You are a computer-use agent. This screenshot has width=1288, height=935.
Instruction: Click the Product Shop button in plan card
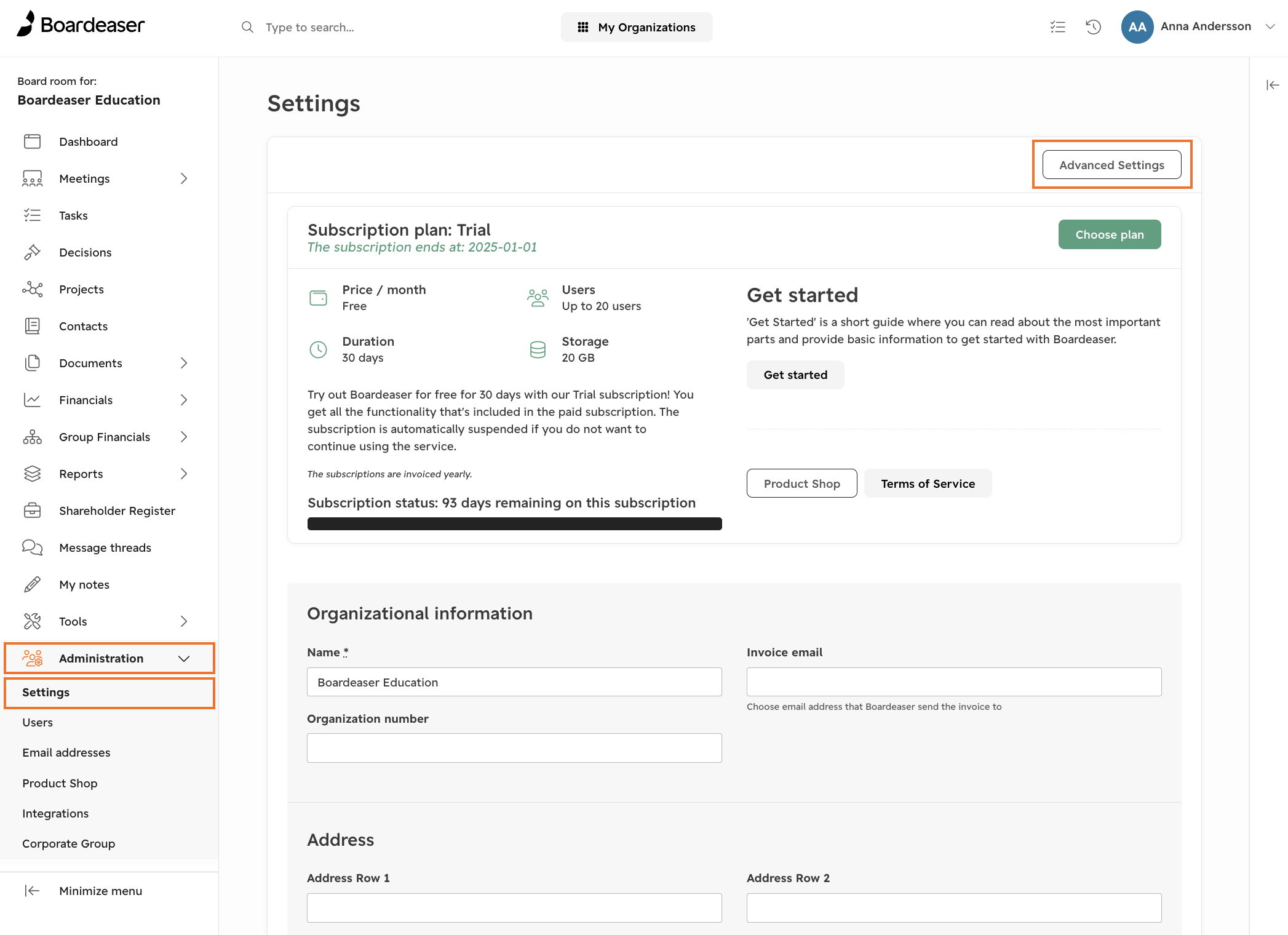(x=801, y=483)
